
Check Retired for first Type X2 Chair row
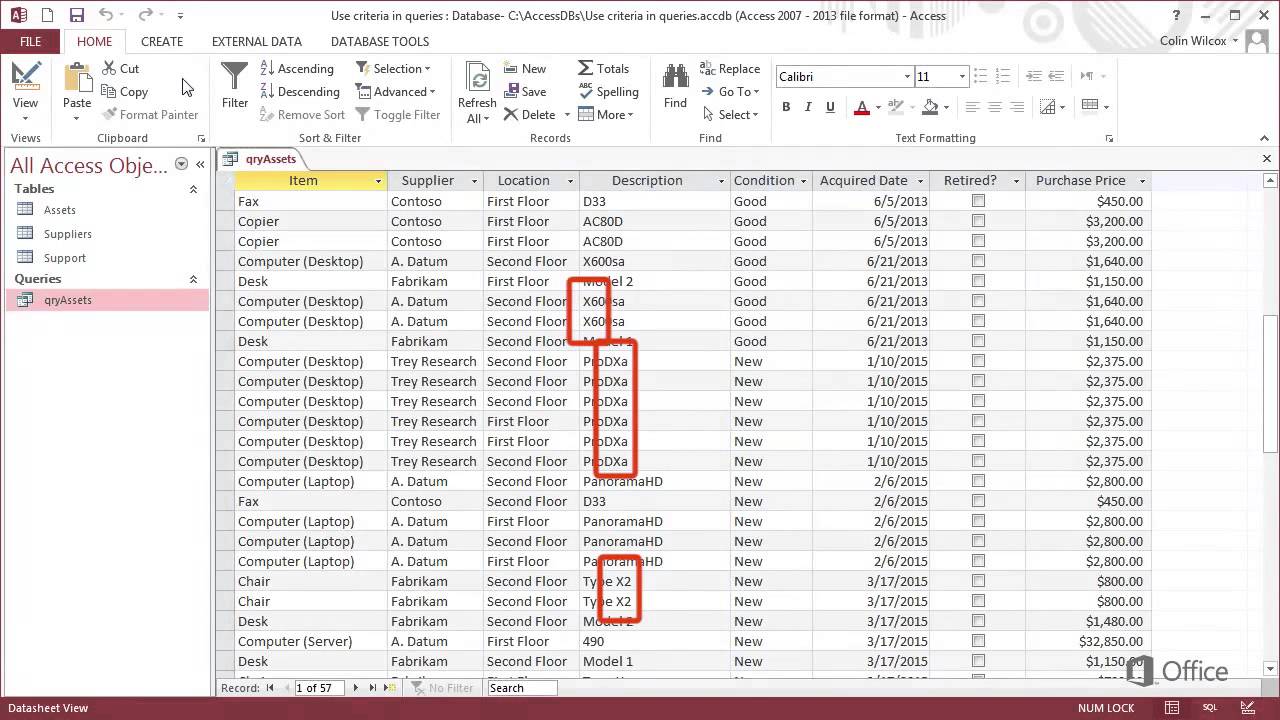(x=978, y=581)
